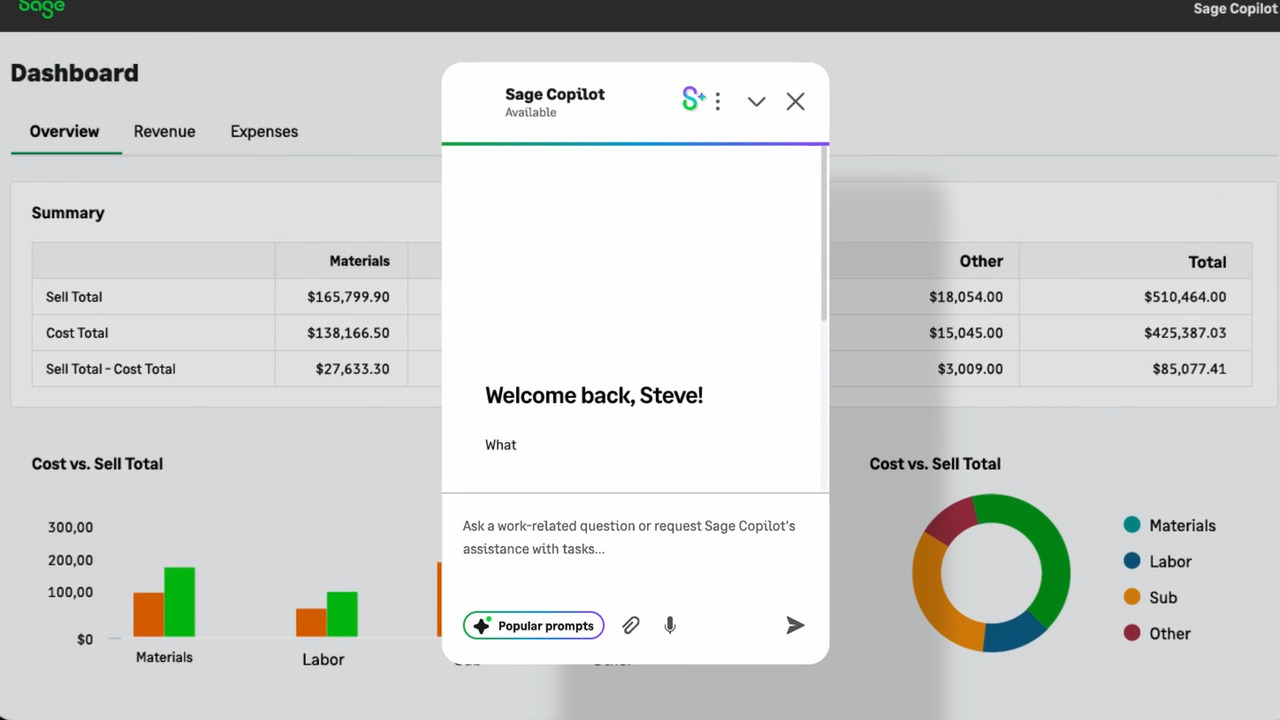This screenshot has width=1280, height=720.
Task: Close the Sage Copilot chat window
Action: pos(795,101)
